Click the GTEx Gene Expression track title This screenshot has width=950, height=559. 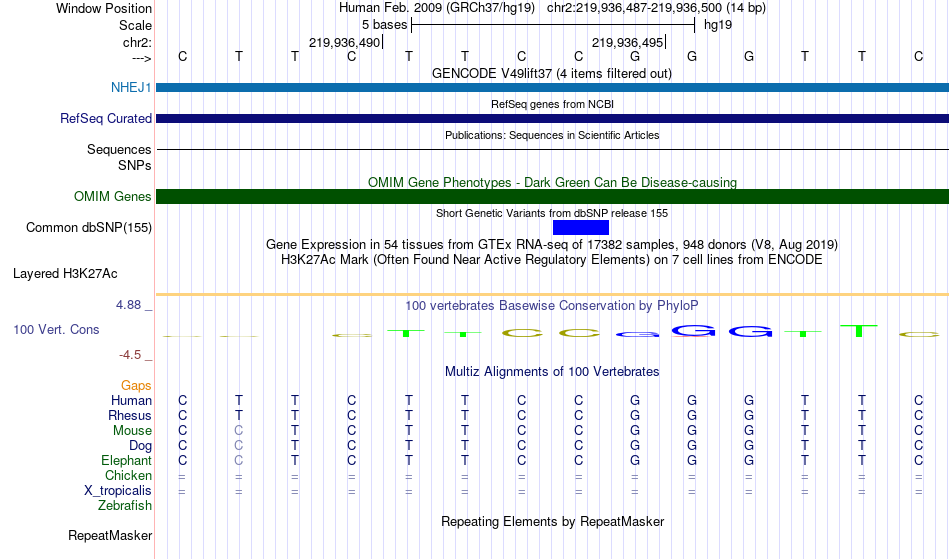552,245
